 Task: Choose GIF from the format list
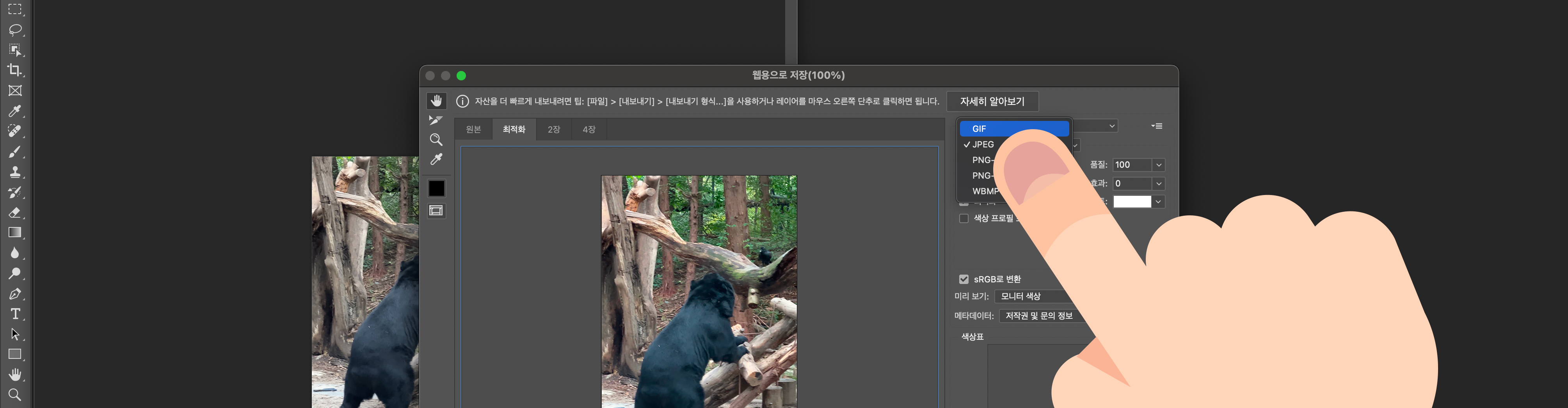1014,128
